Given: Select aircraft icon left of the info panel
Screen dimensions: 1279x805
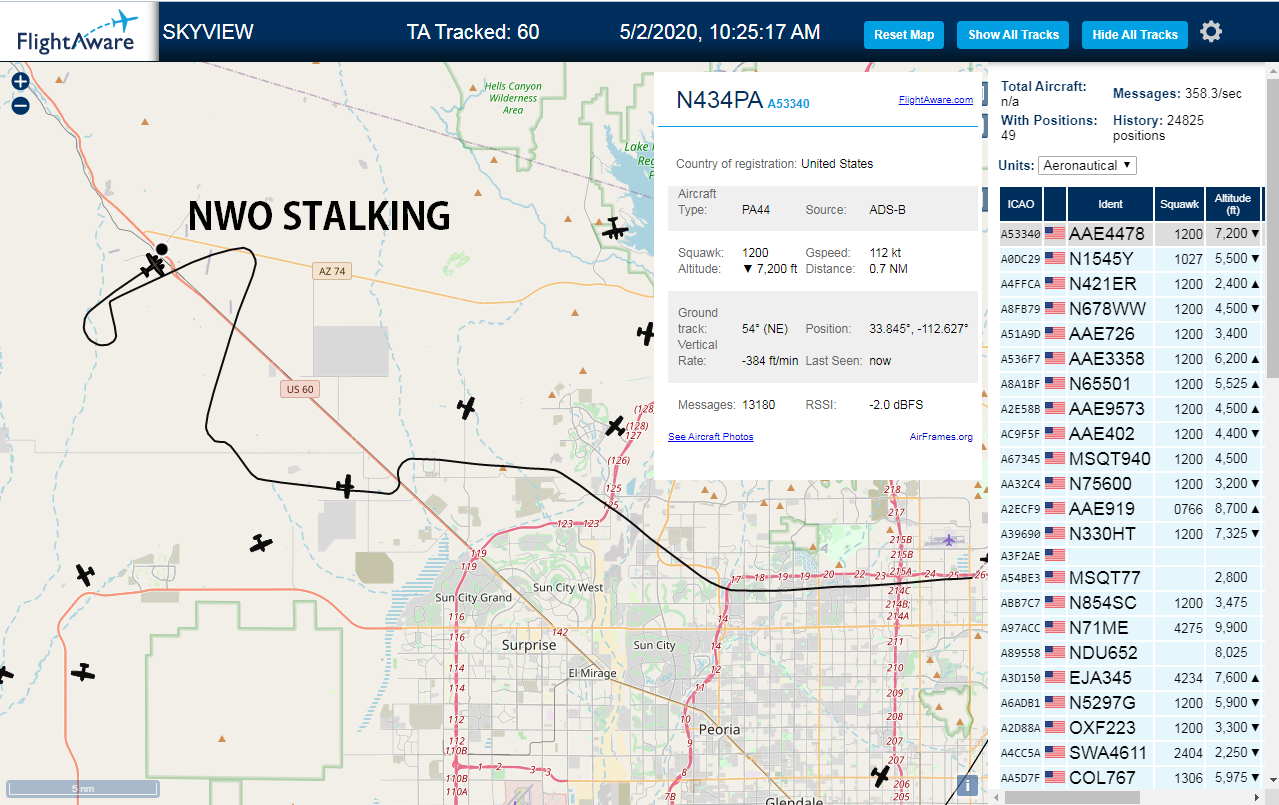Looking at the screenshot, I should 647,333.
